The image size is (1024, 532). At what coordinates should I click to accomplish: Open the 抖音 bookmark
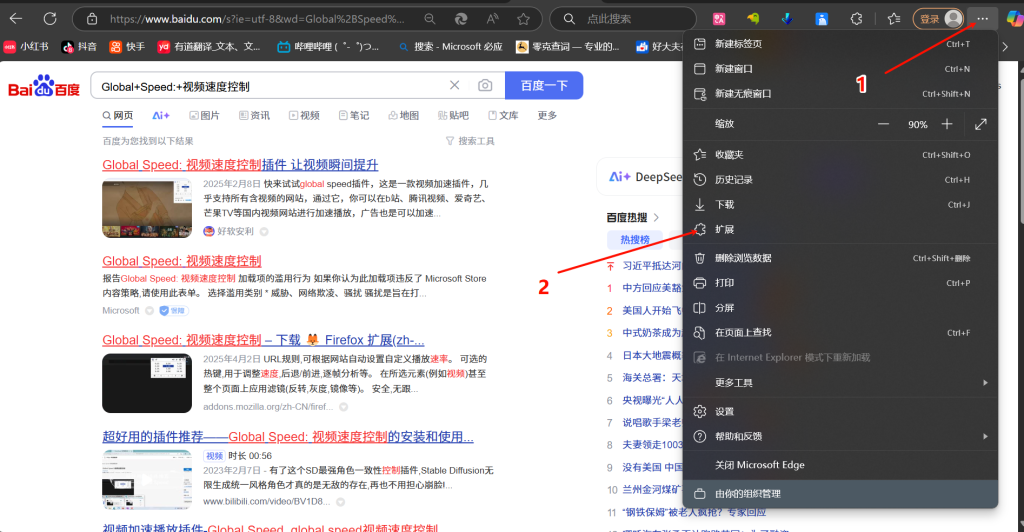pos(79,46)
